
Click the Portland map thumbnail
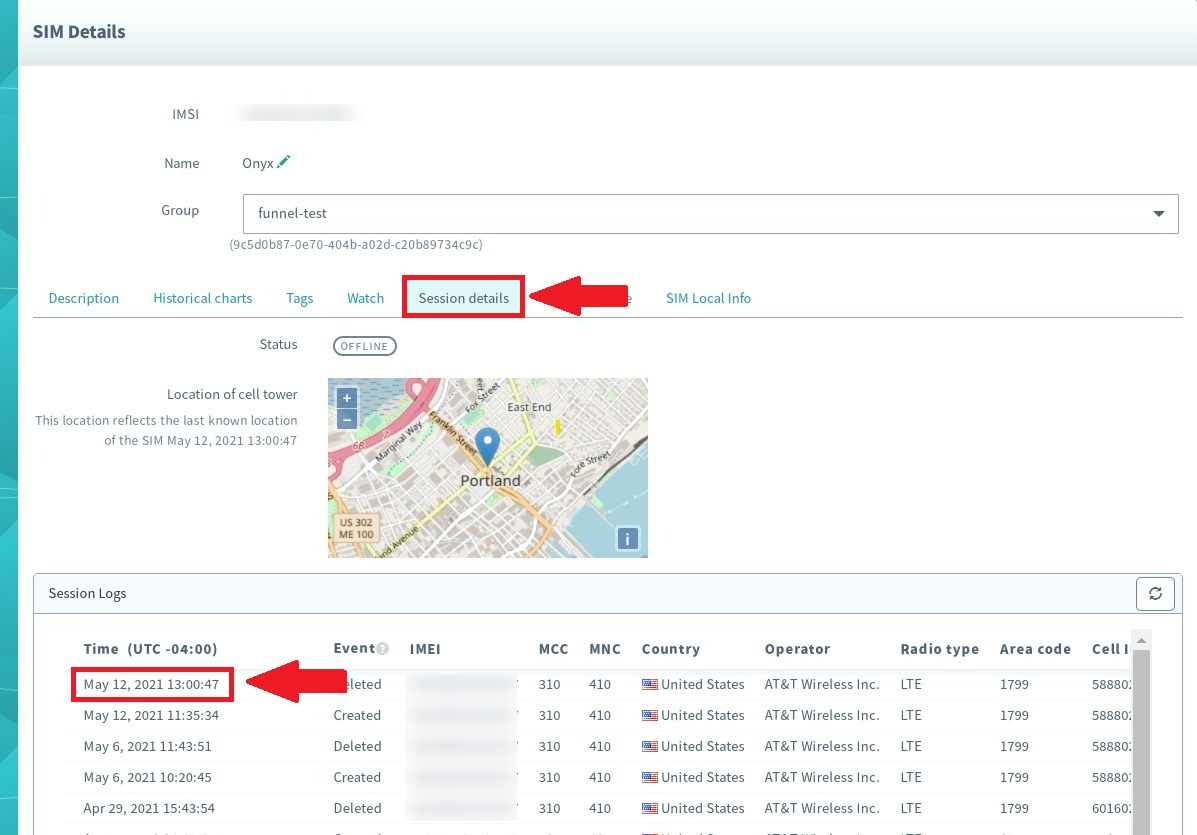pos(488,468)
